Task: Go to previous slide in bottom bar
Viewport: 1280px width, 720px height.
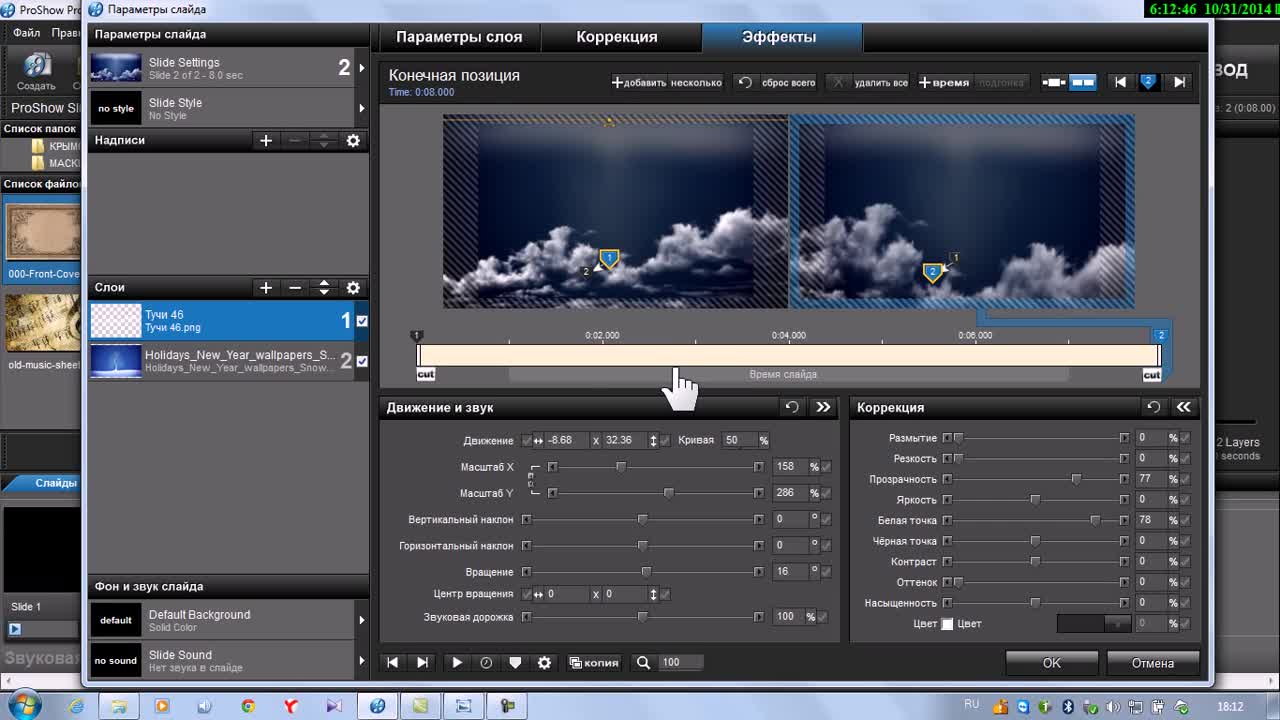Action: coord(393,662)
